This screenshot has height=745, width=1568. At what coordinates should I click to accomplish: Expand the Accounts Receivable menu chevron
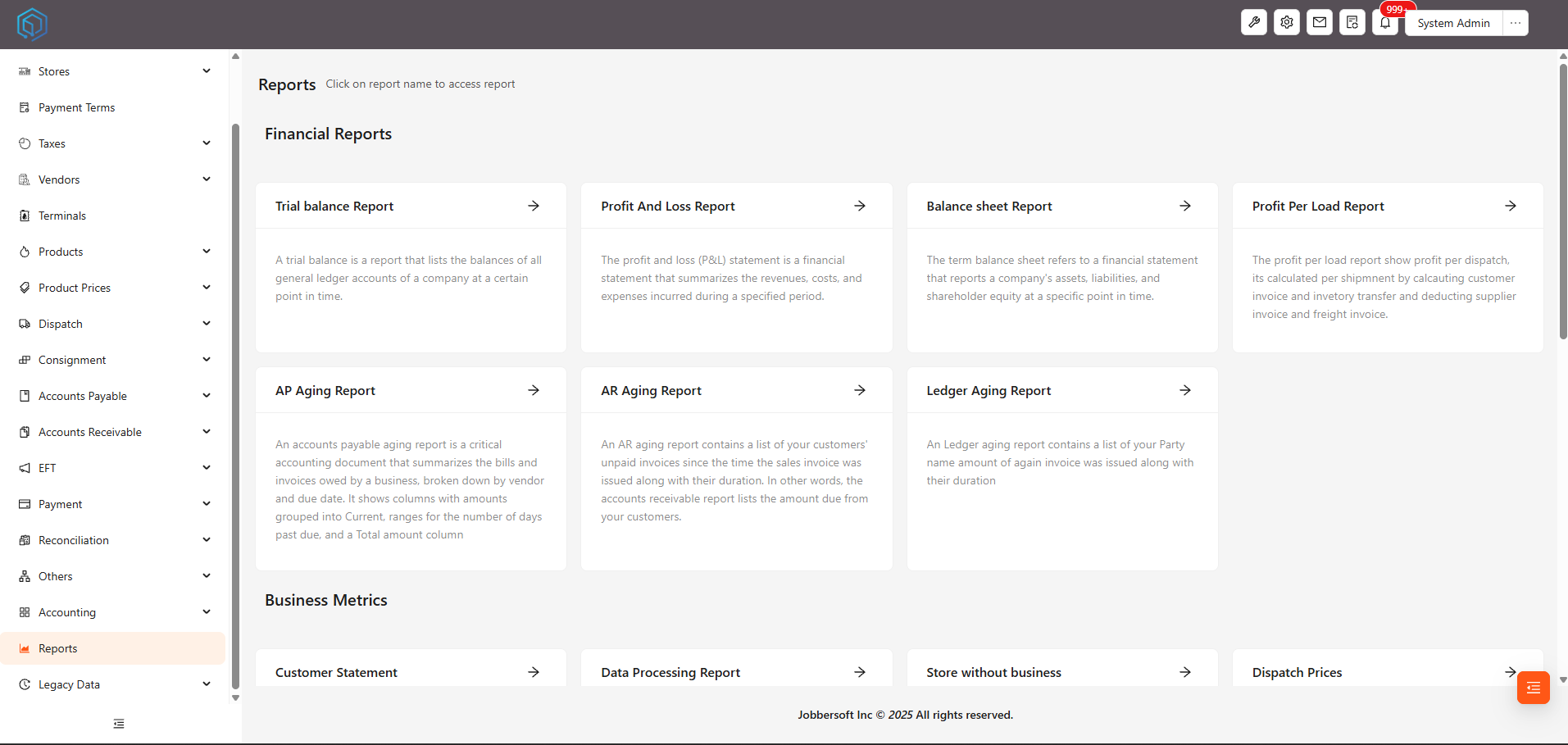click(x=207, y=432)
